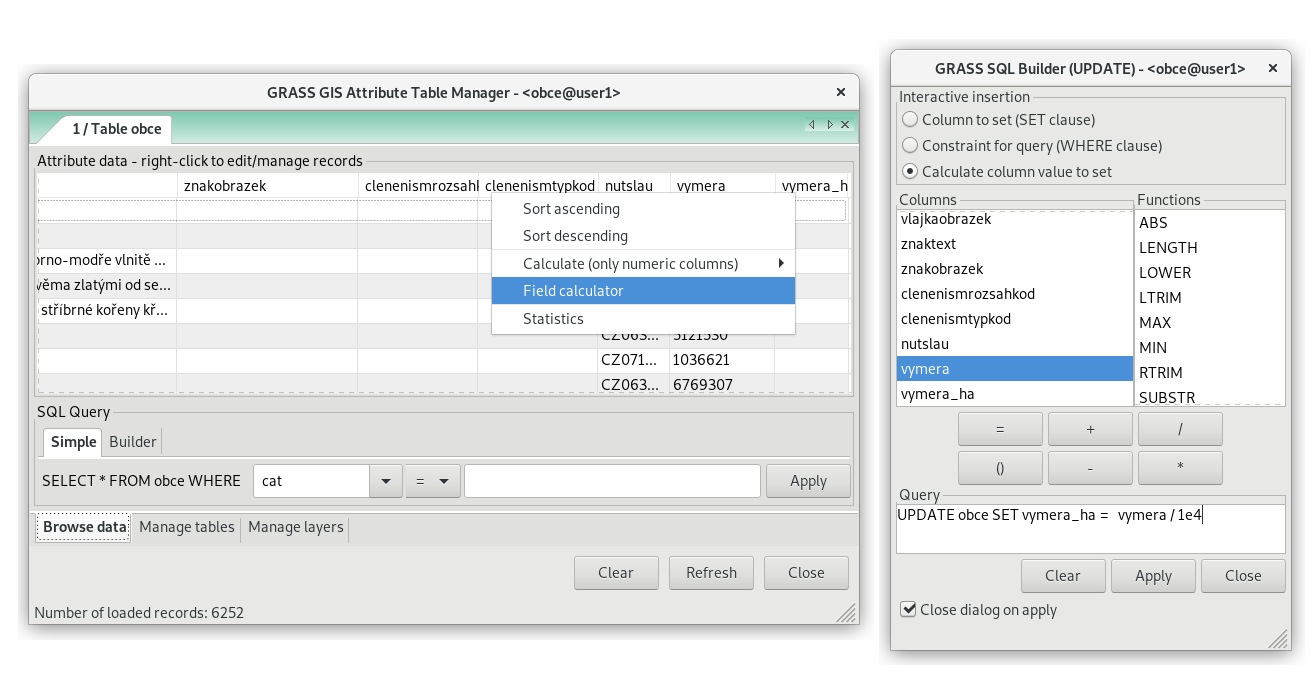This screenshot has height=700, width=1316.
Task: Click table cell with value '1036621'
Action: point(722,360)
